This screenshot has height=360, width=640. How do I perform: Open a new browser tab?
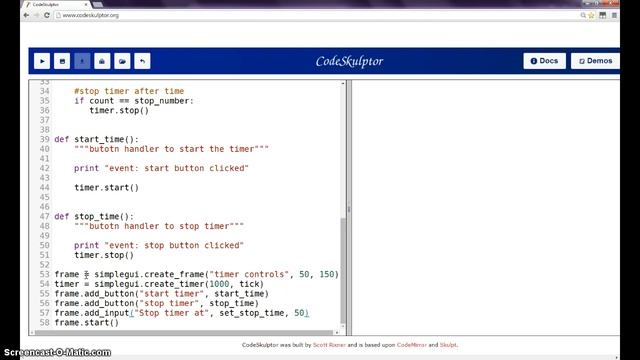point(98,4)
